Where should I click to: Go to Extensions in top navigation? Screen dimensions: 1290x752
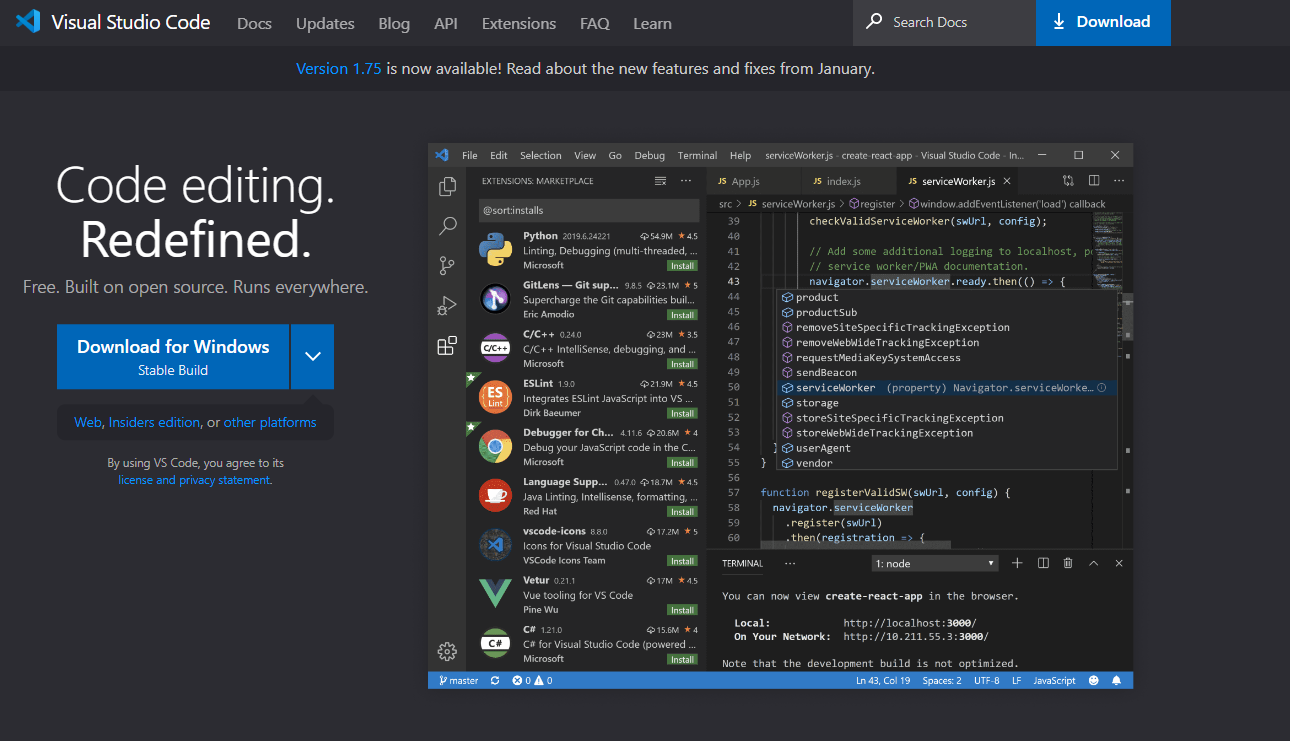pyautogui.click(x=518, y=23)
